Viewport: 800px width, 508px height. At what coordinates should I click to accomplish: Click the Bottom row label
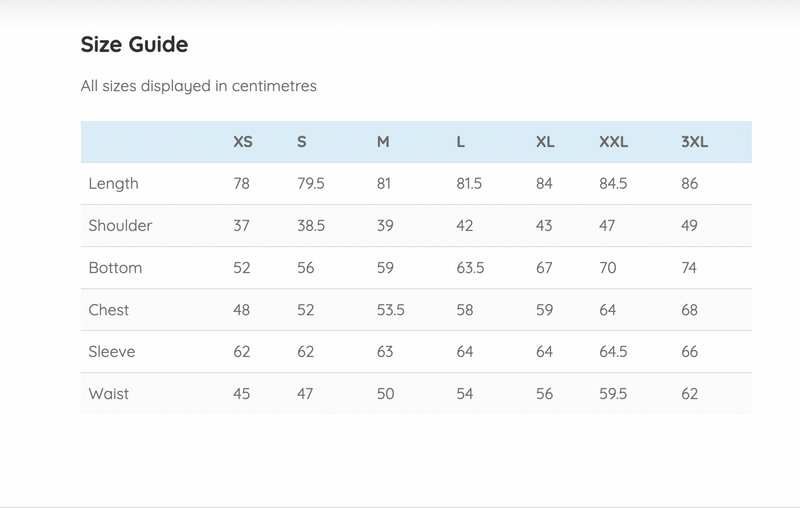115,268
